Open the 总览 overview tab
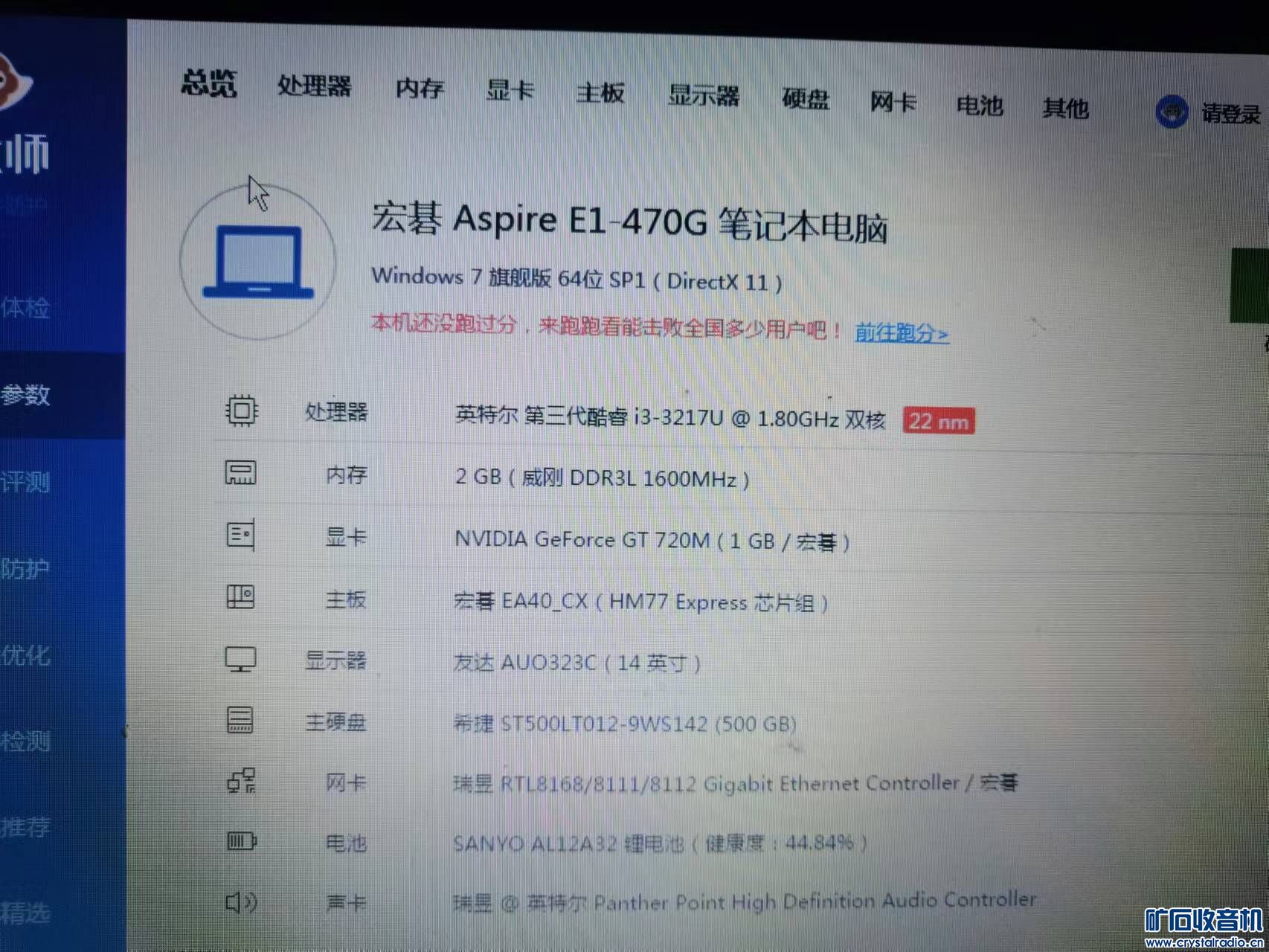 pos(209,83)
